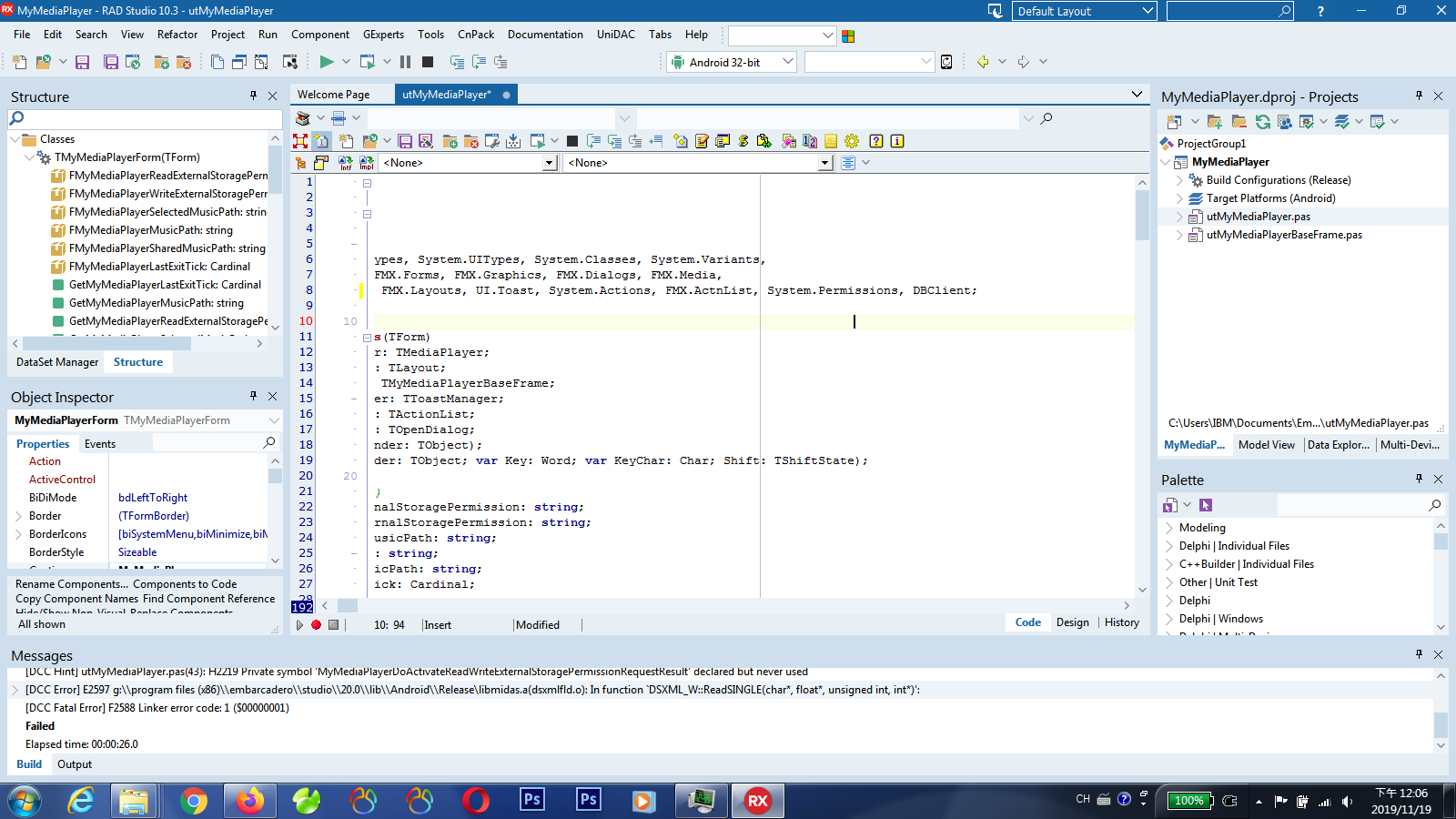Click the code editor vertical scrollbar thumb

[x=1142, y=216]
